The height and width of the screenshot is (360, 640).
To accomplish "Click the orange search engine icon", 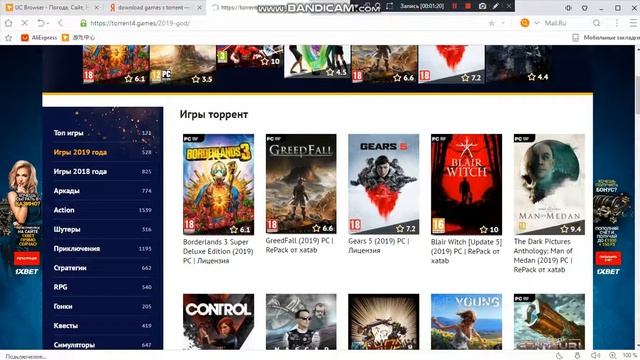I will [524, 23].
